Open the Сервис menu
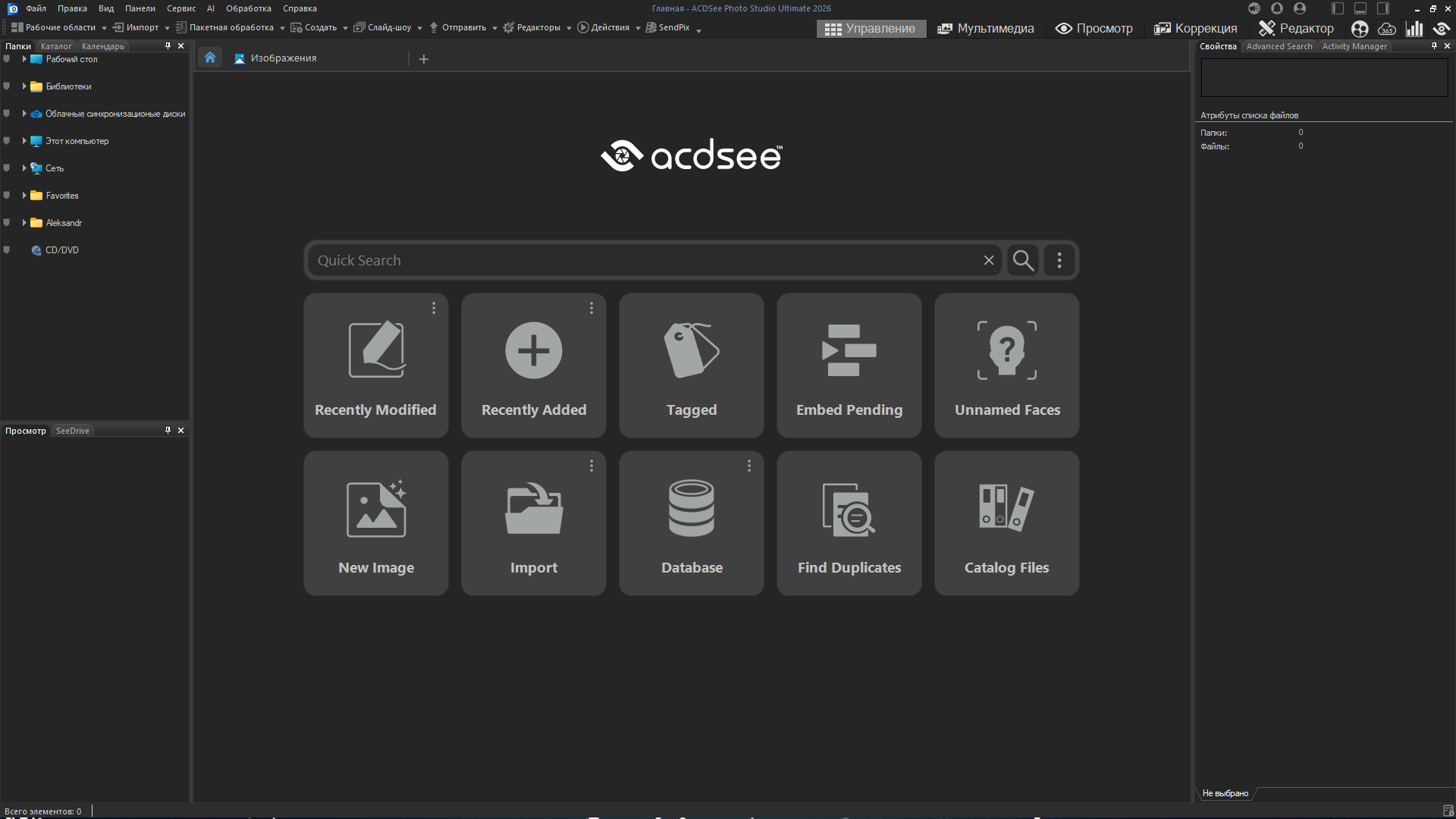 (181, 8)
